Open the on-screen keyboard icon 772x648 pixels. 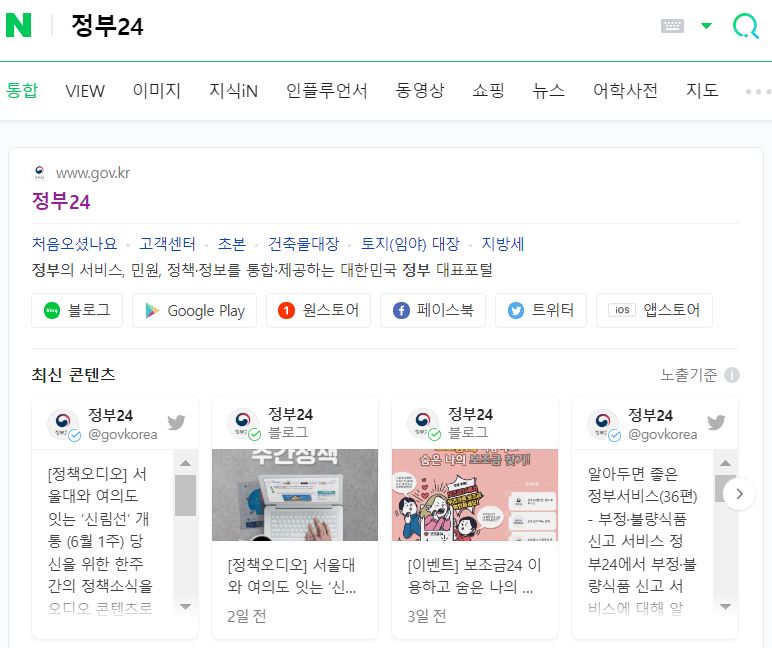tap(672, 26)
